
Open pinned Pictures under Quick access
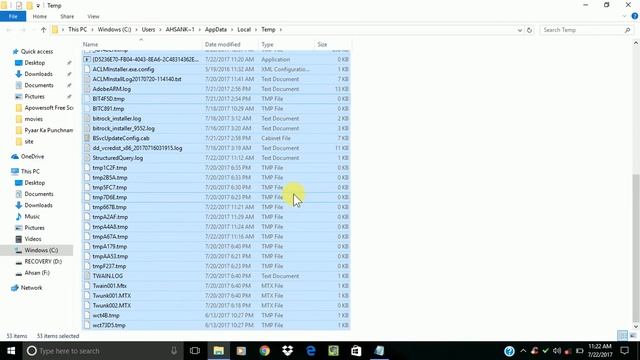point(34,97)
